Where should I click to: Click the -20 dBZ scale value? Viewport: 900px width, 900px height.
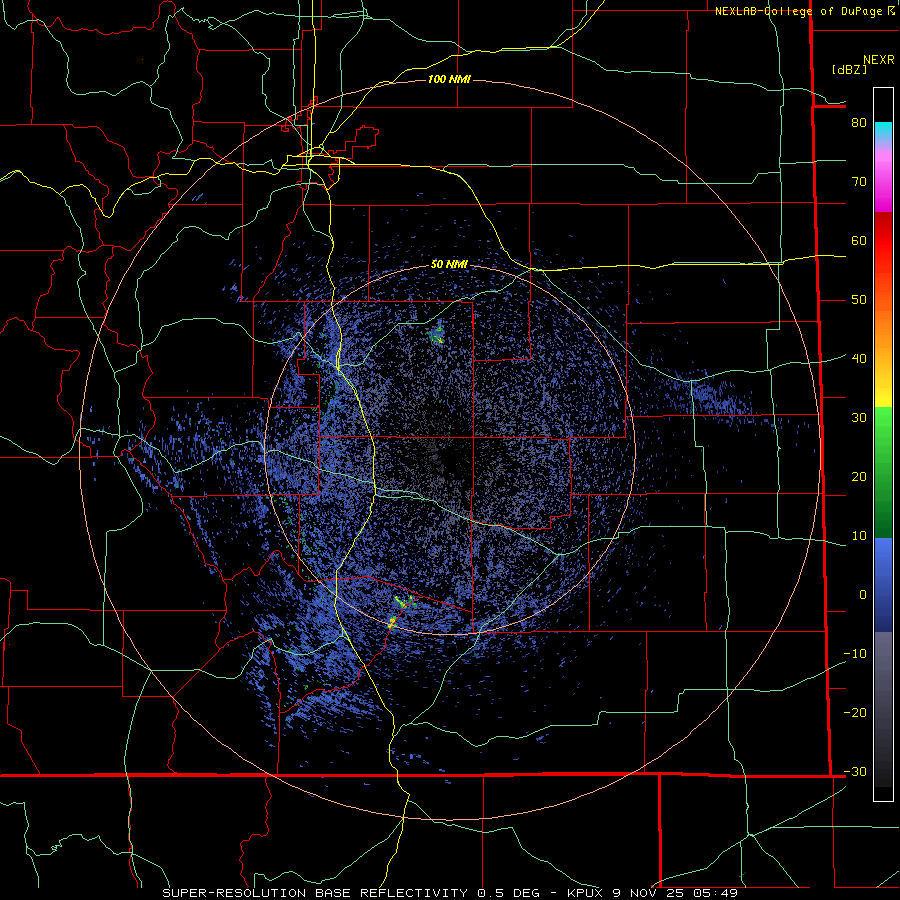(x=855, y=713)
